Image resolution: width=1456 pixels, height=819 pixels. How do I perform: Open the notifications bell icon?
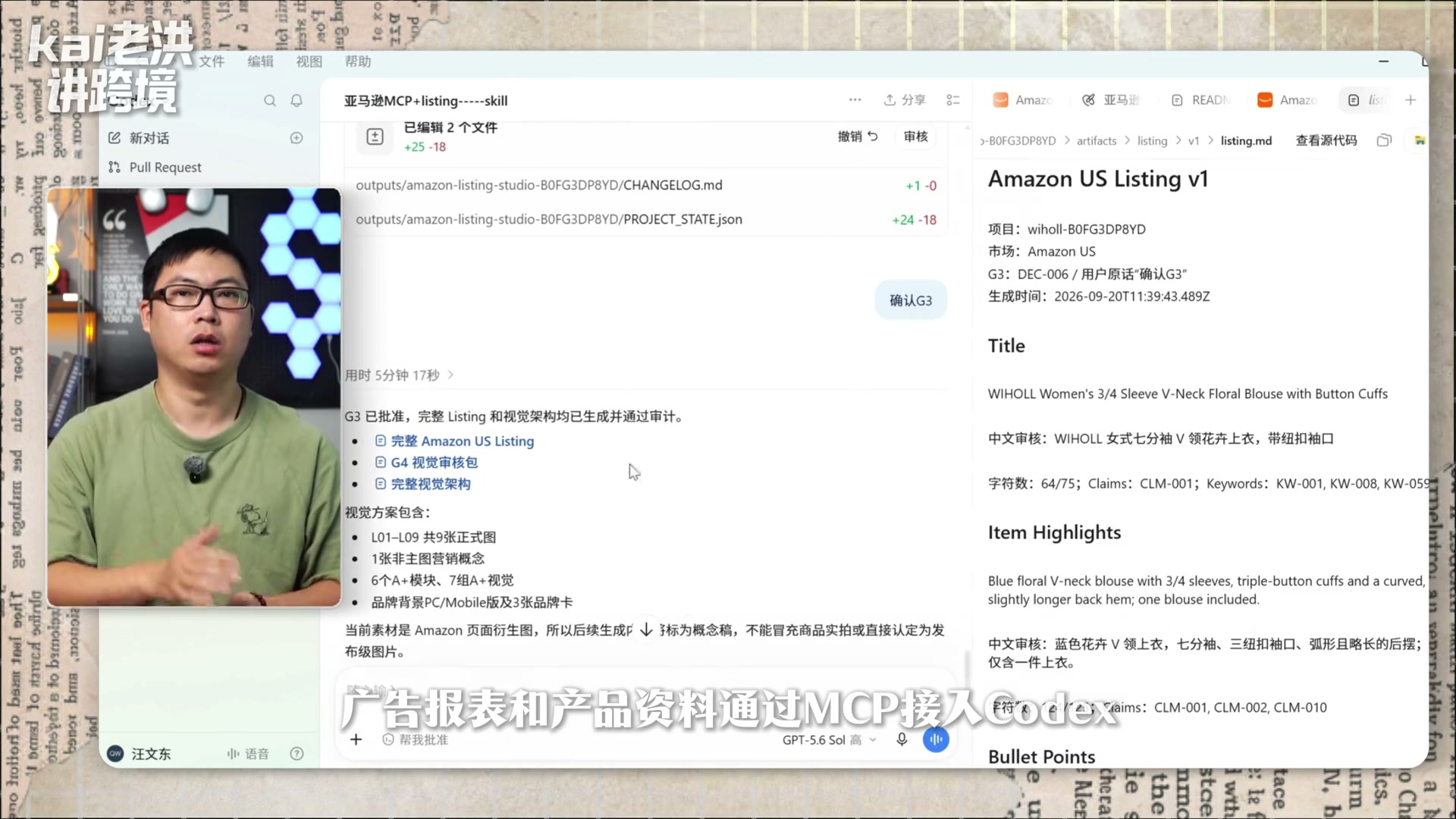(x=297, y=101)
